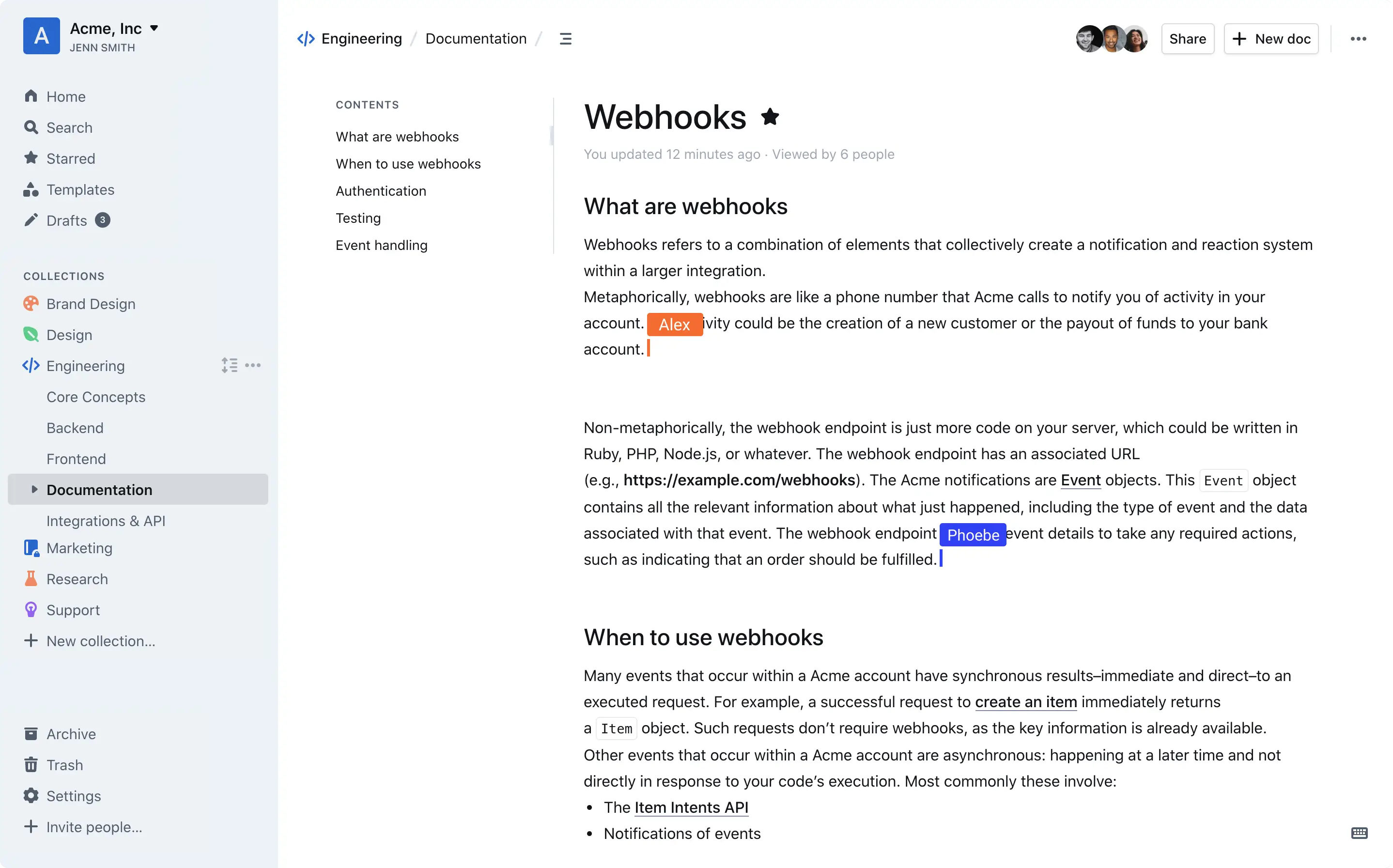Click the document outline toggle icon

coord(565,38)
